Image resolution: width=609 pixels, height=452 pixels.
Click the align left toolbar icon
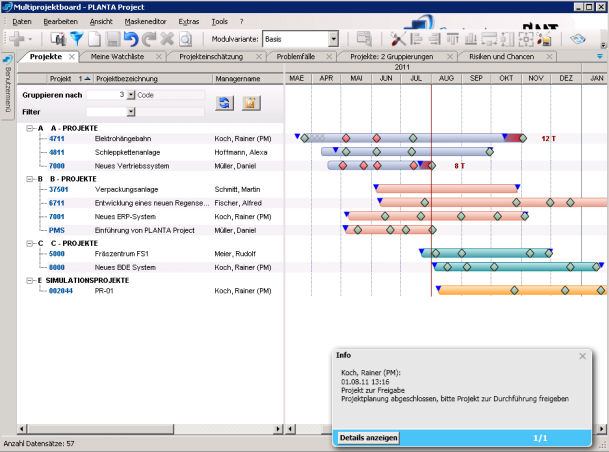click(416, 39)
